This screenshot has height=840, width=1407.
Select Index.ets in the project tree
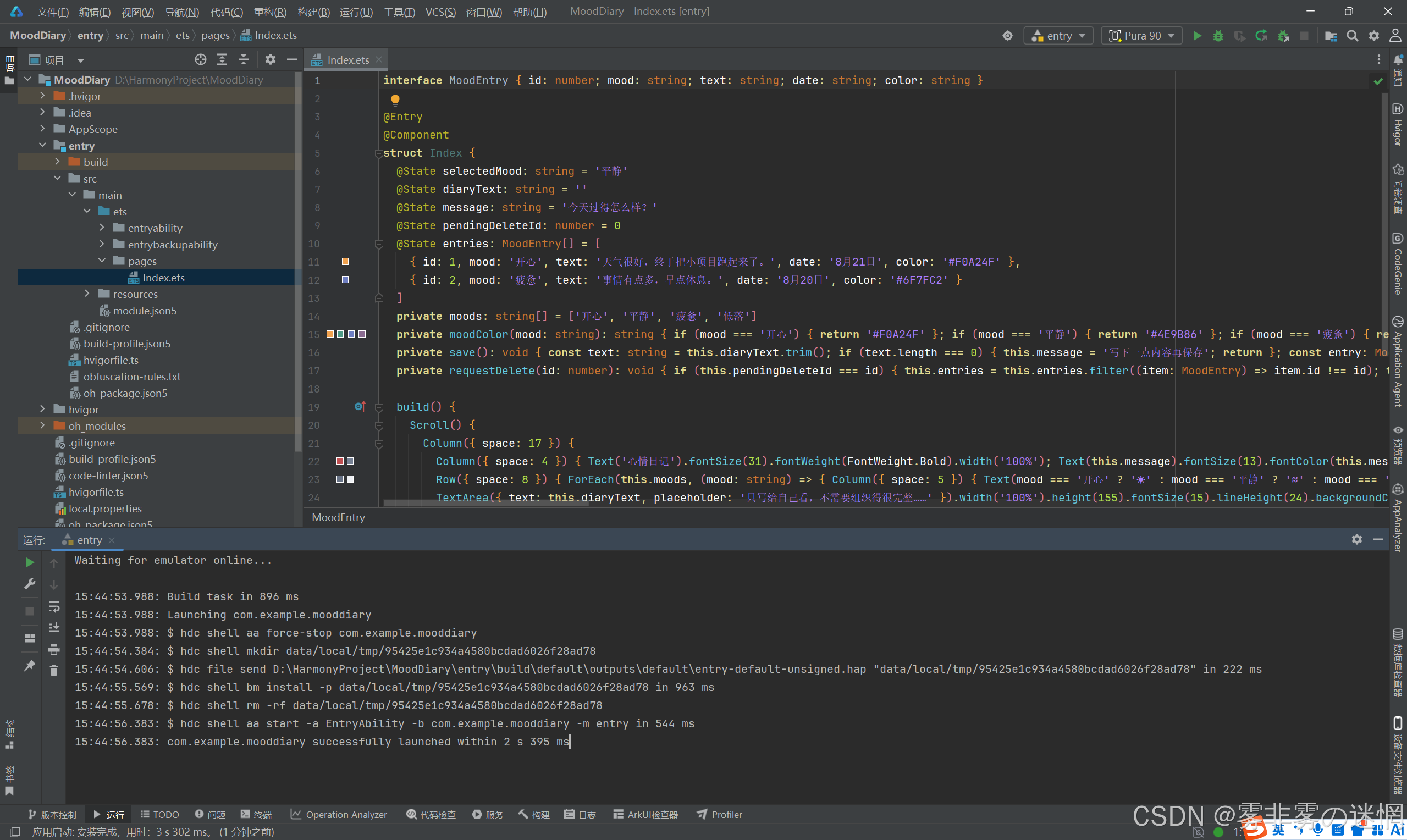(163, 278)
